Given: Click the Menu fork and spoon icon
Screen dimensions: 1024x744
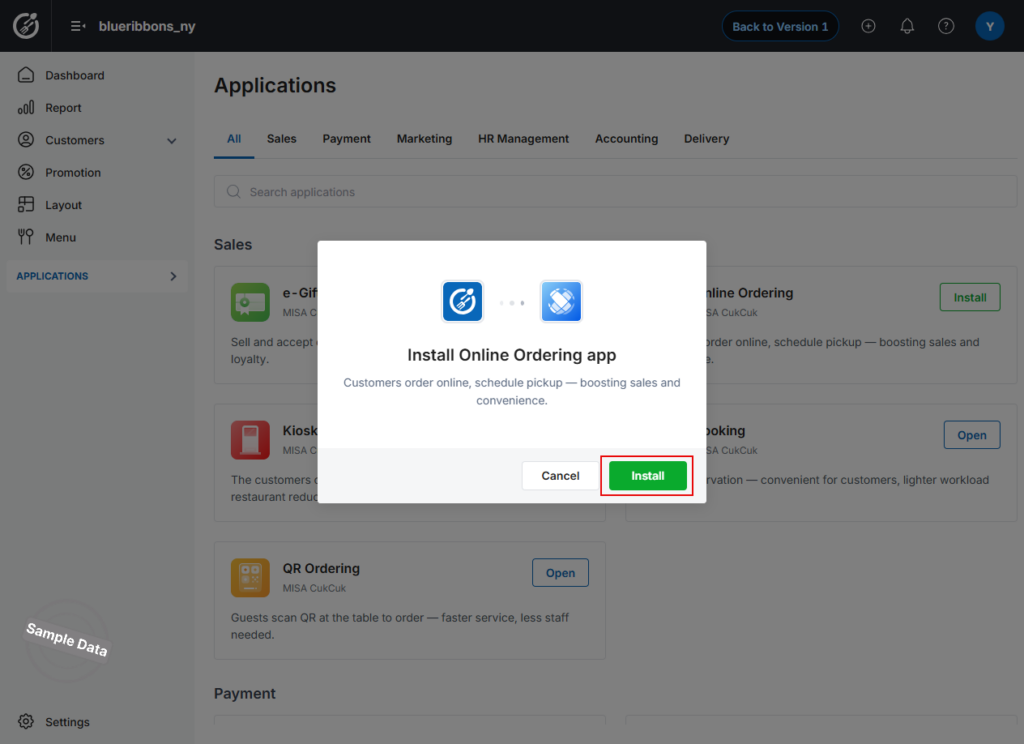Looking at the screenshot, I should pos(25,237).
